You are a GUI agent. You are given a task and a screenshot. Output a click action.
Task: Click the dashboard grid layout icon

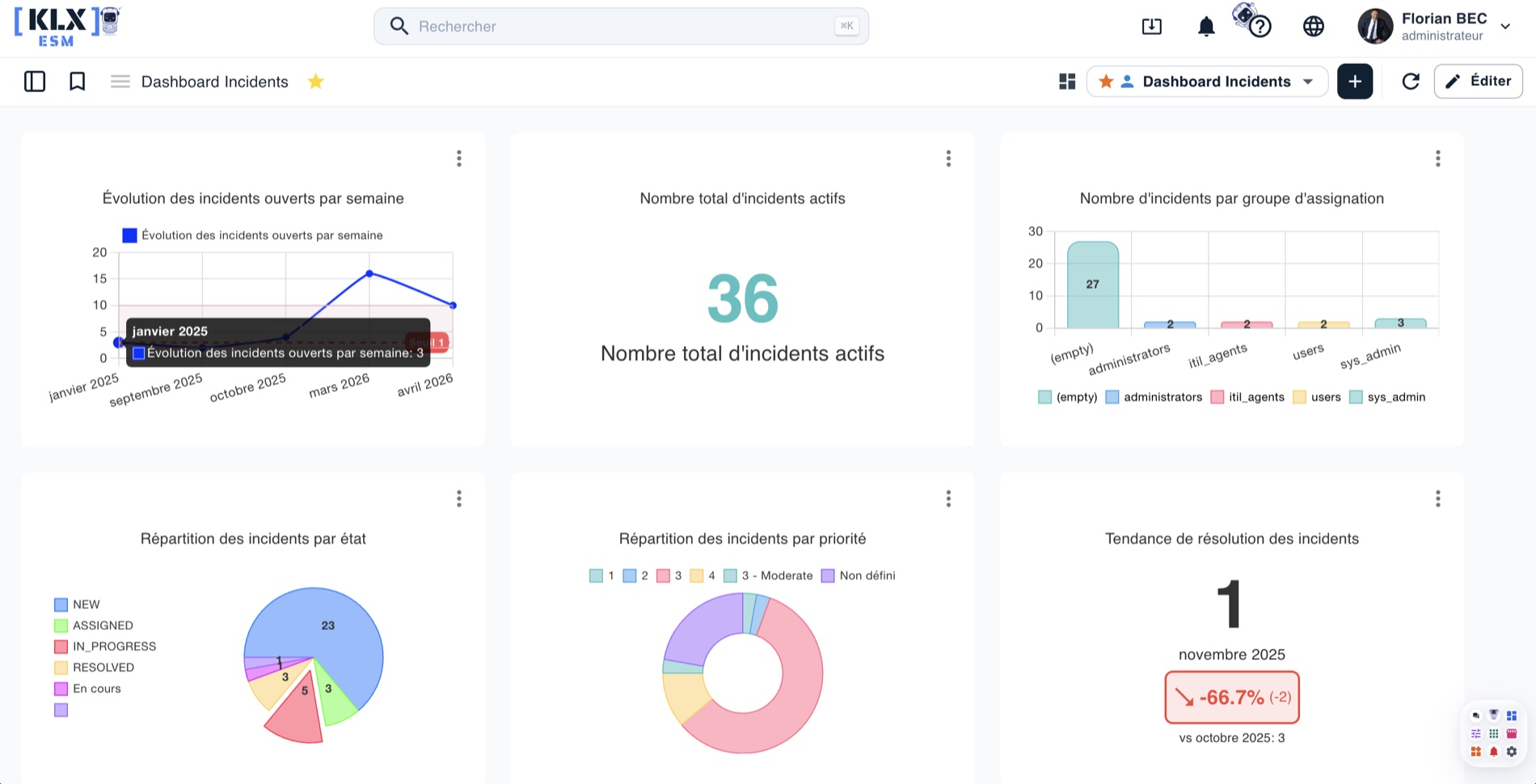point(1066,82)
